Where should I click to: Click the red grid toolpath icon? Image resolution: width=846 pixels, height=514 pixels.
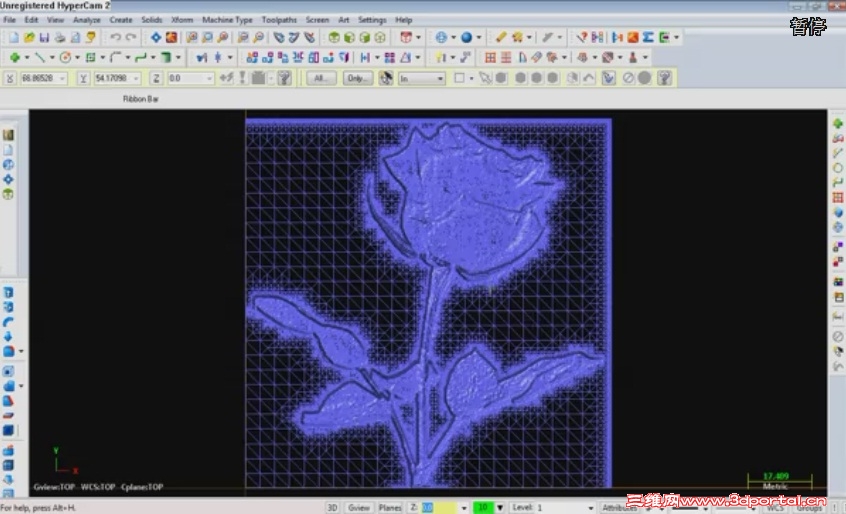click(490, 57)
